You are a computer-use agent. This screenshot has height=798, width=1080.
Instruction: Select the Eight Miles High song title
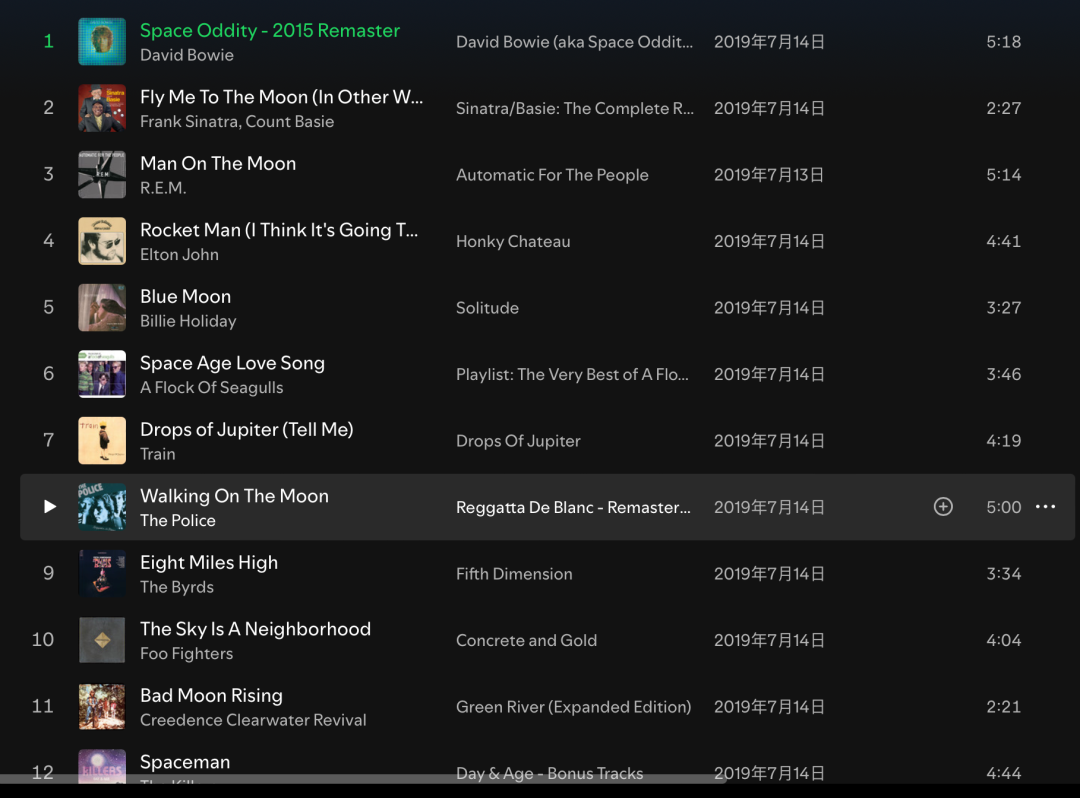point(209,563)
